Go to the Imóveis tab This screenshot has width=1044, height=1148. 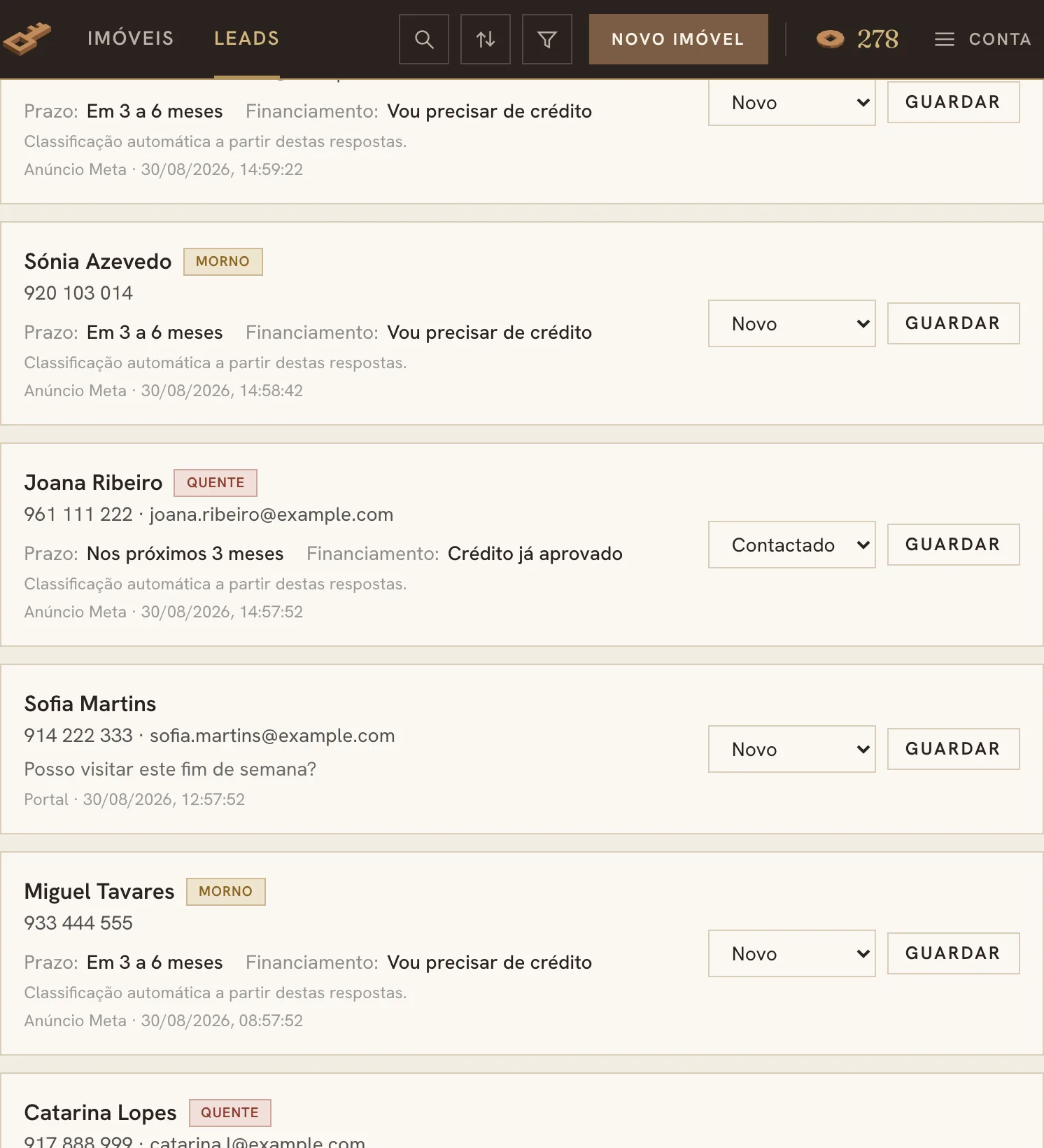click(131, 38)
